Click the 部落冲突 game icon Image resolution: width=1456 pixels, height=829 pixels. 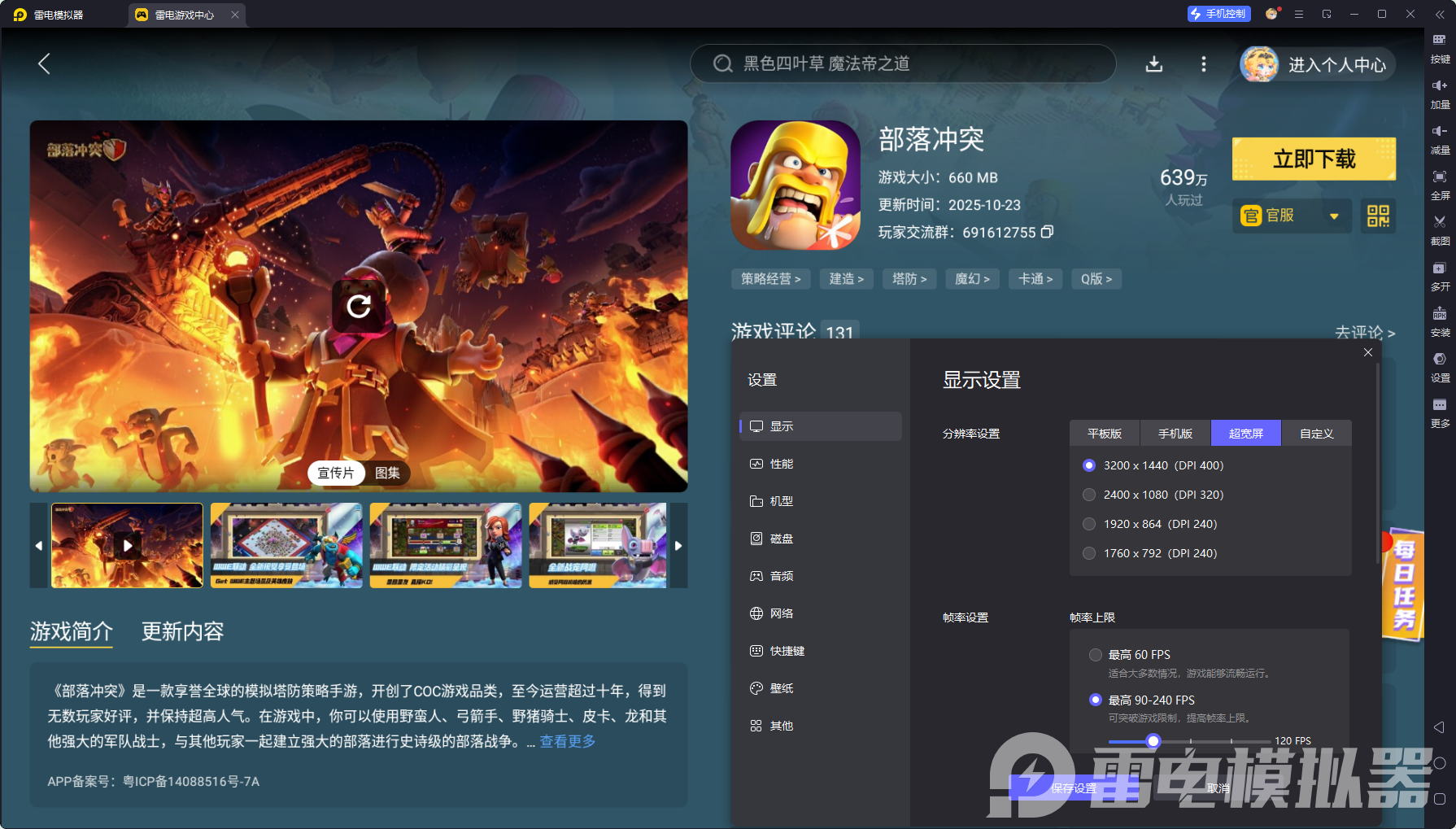click(796, 185)
